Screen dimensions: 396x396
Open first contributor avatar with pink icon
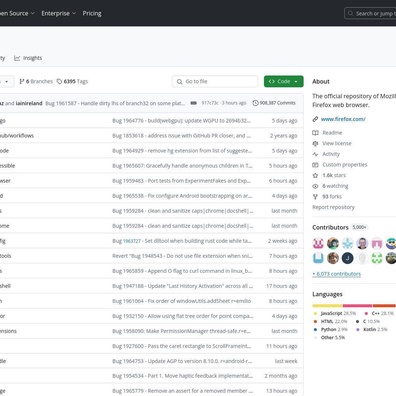click(318, 243)
